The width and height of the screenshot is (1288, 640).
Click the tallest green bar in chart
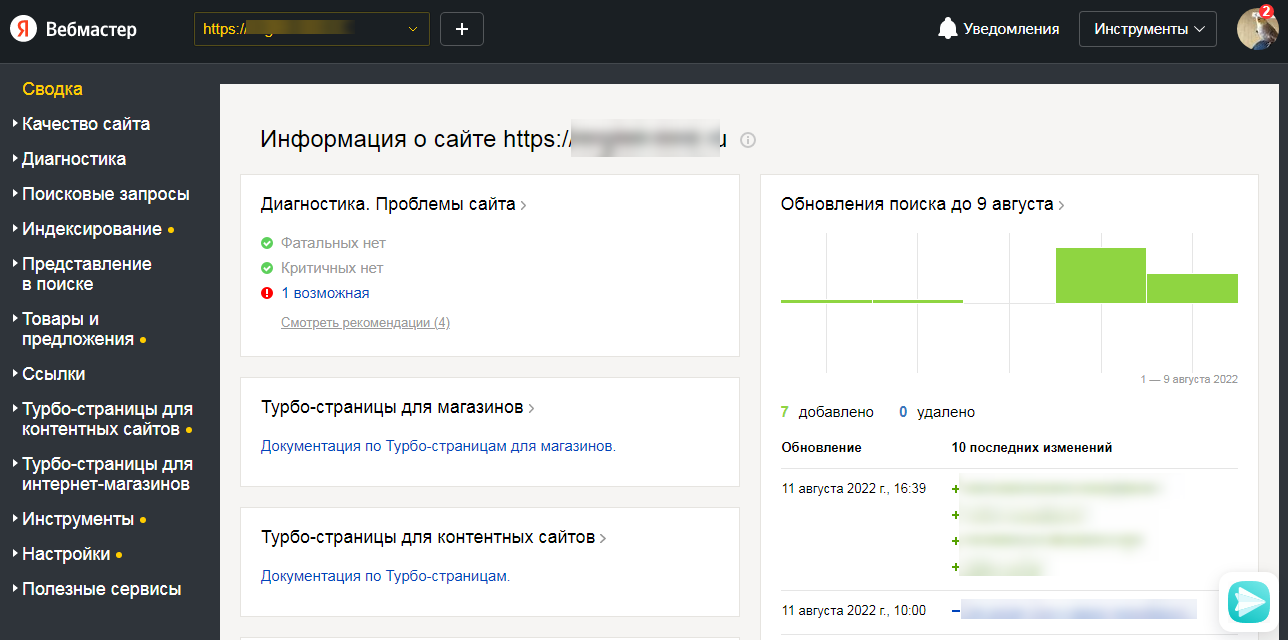pyautogui.click(x=1100, y=275)
